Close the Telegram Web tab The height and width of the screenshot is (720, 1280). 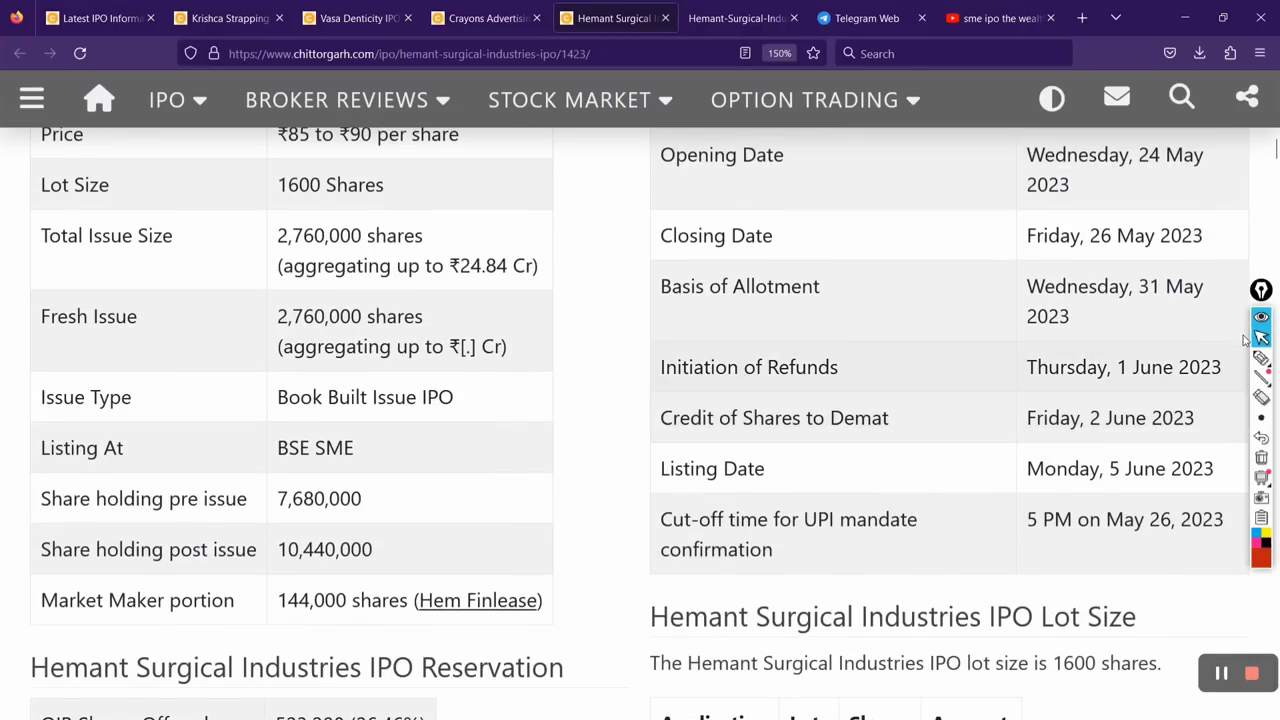click(x=922, y=18)
